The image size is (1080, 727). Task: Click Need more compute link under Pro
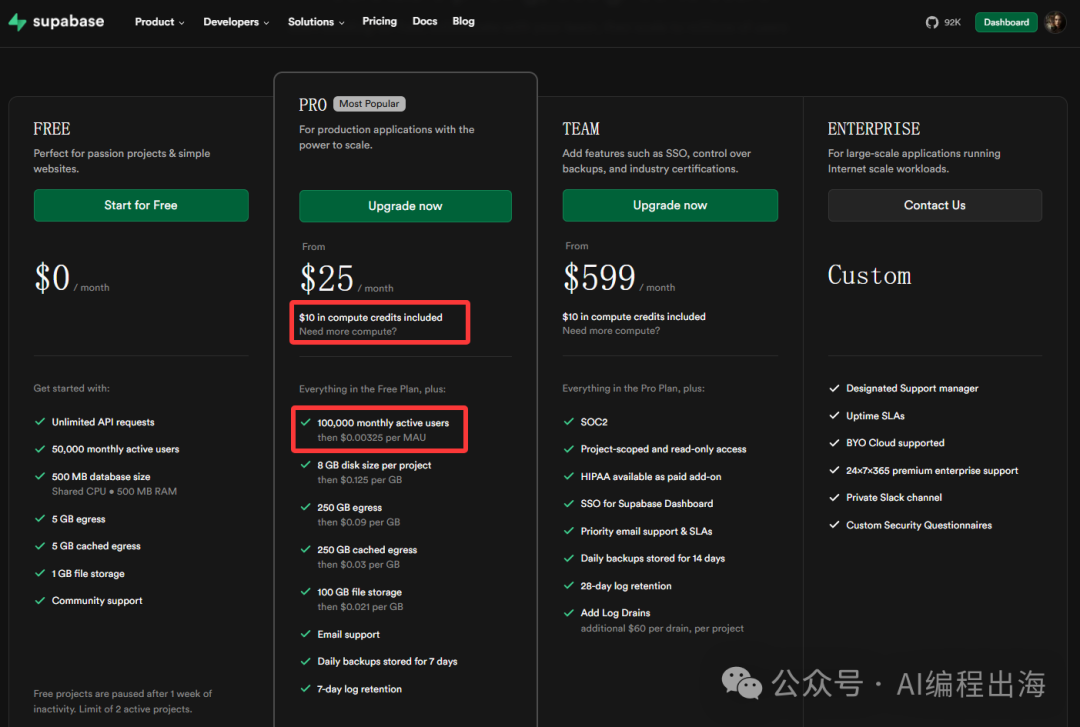347,331
